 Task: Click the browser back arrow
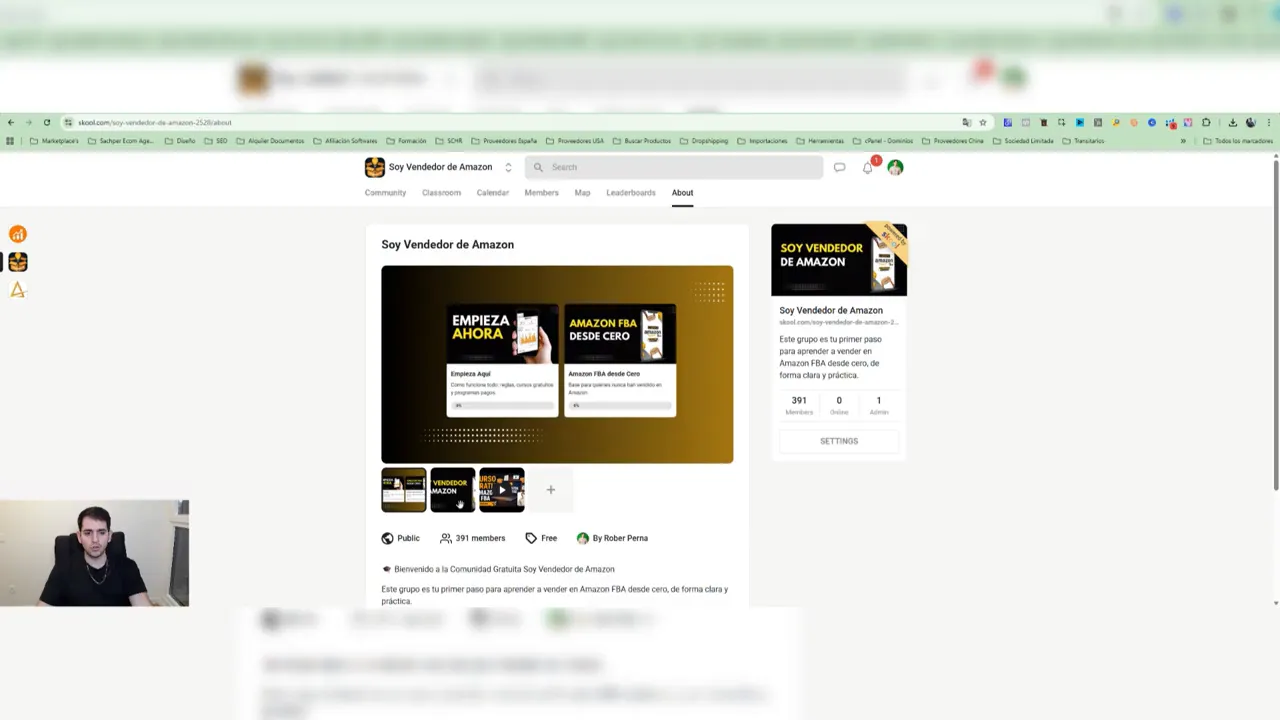coord(11,122)
